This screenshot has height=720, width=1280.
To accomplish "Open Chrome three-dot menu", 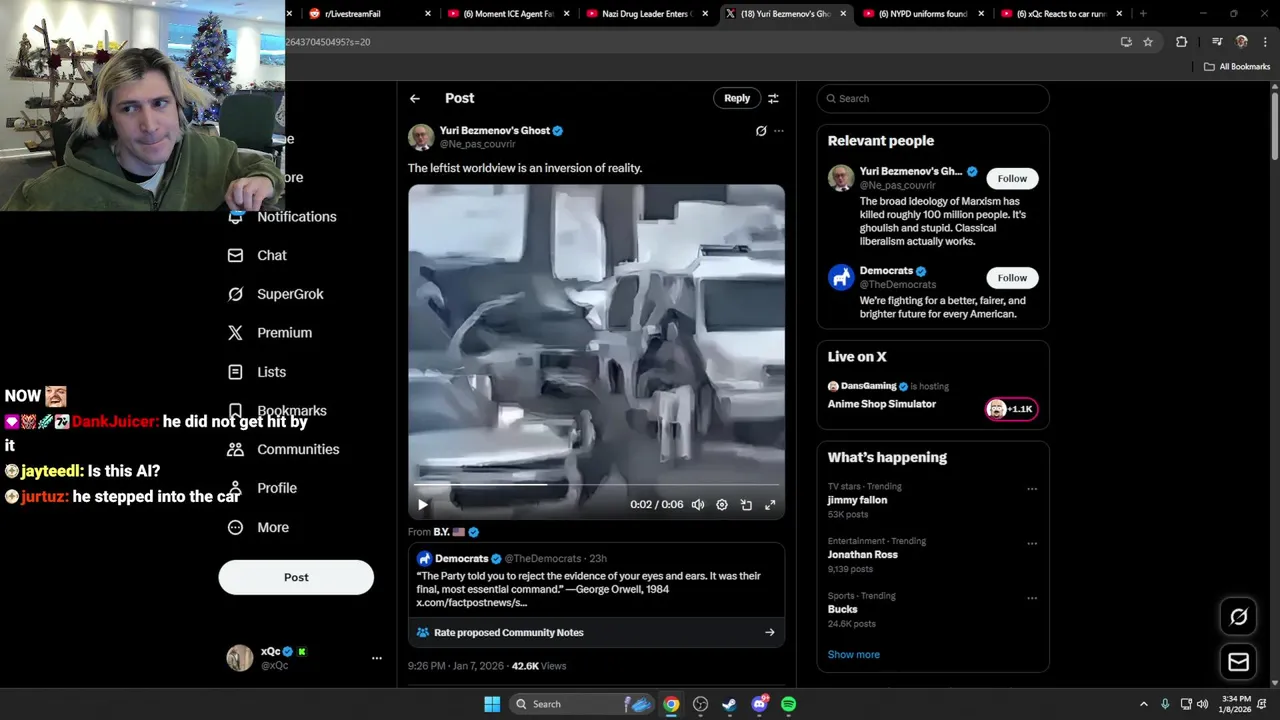I will pyautogui.click(x=1263, y=42).
